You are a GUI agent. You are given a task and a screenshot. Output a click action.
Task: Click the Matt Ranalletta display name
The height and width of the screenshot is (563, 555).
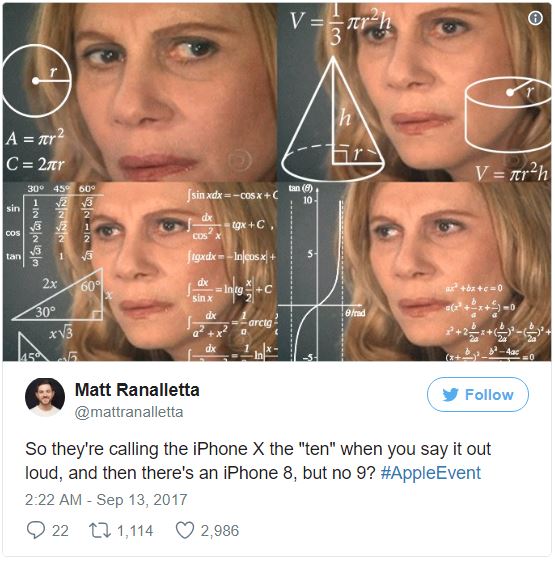pos(137,390)
